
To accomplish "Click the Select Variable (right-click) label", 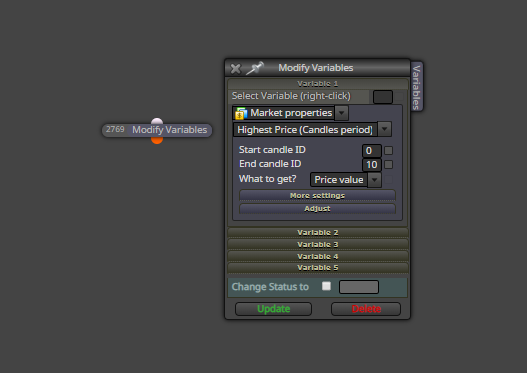I will click(291, 96).
